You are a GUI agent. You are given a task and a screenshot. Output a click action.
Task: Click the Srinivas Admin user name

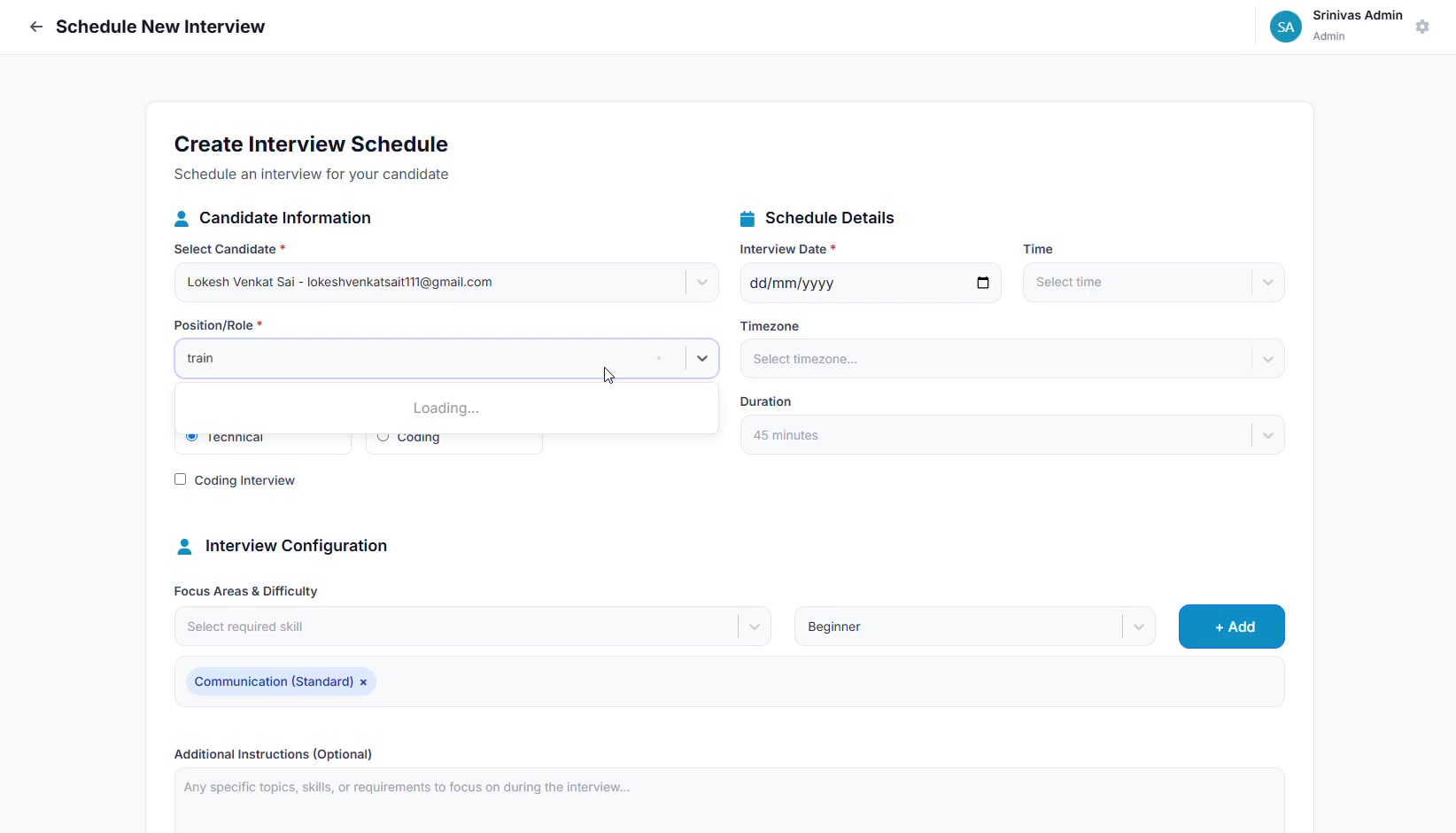tap(1358, 15)
